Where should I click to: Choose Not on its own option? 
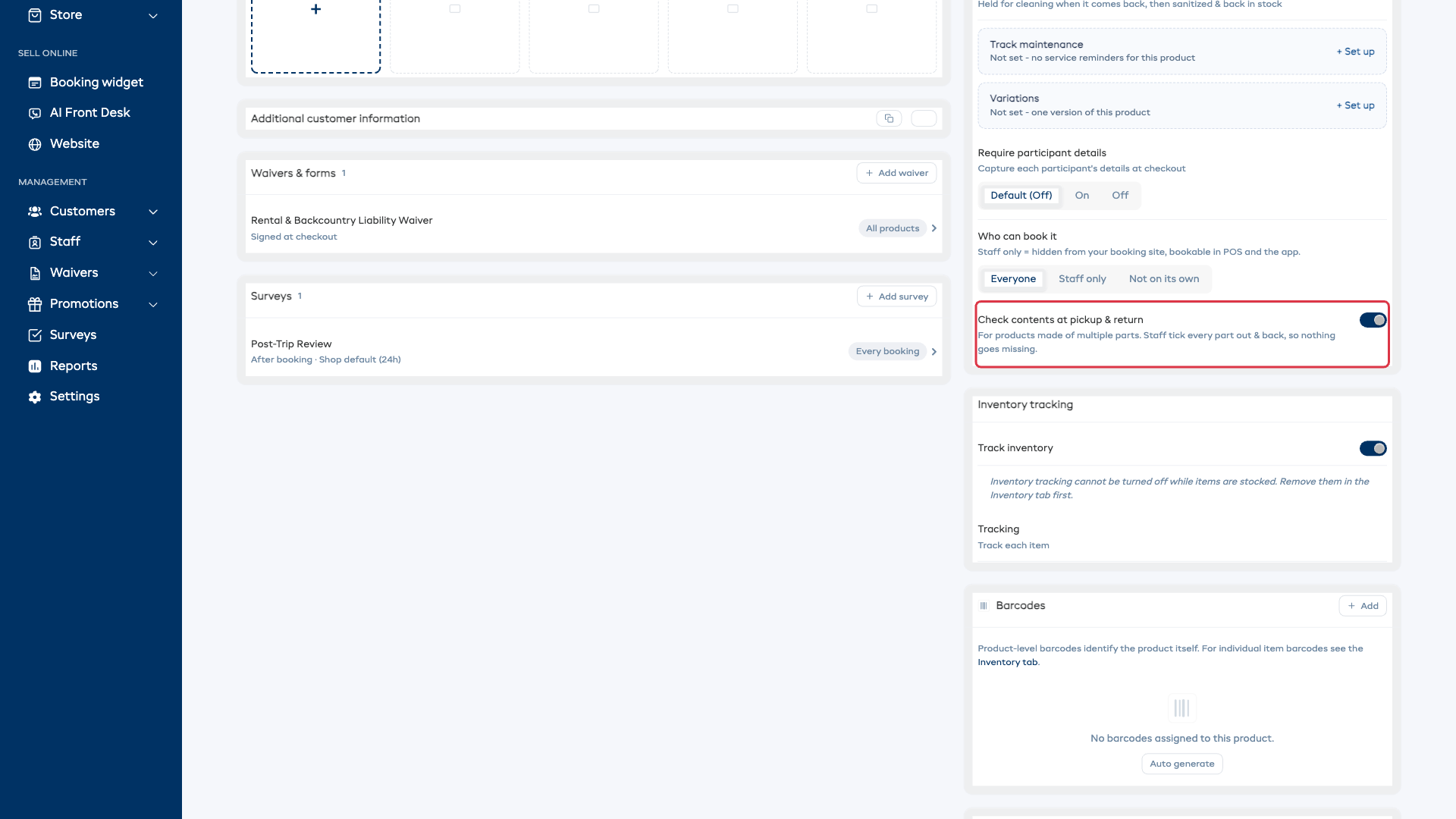click(x=1163, y=279)
